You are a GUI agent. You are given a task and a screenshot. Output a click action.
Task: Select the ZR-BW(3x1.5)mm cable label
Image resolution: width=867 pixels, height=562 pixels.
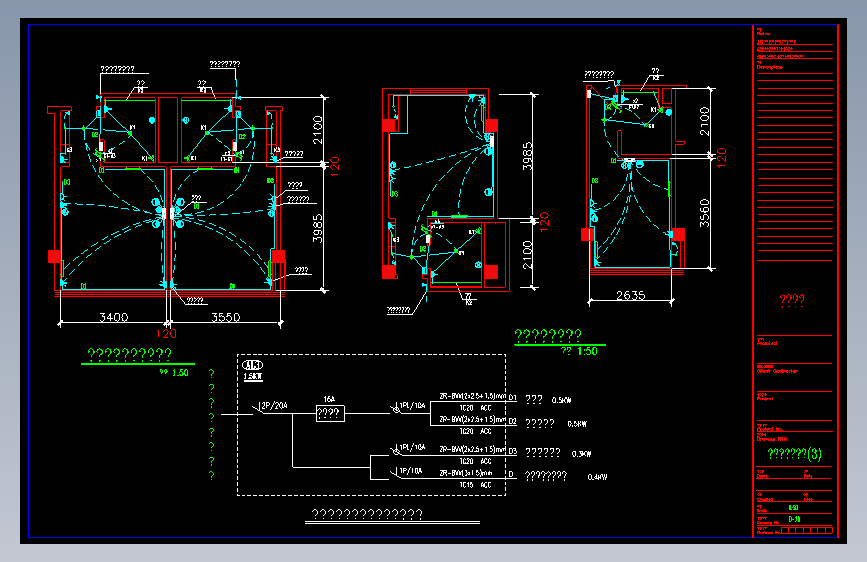coord(466,473)
